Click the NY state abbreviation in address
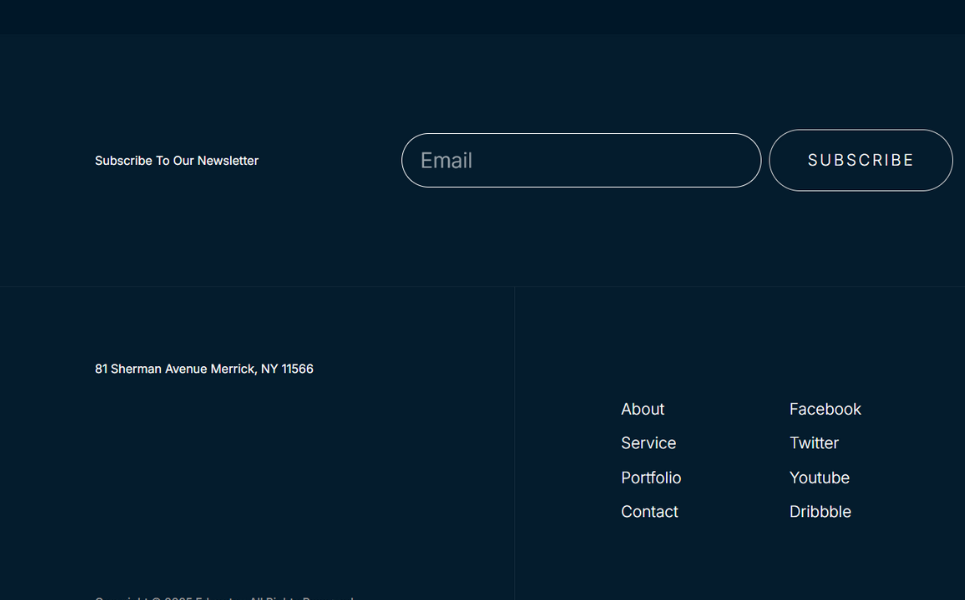This screenshot has height=600, width=965. tap(269, 369)
